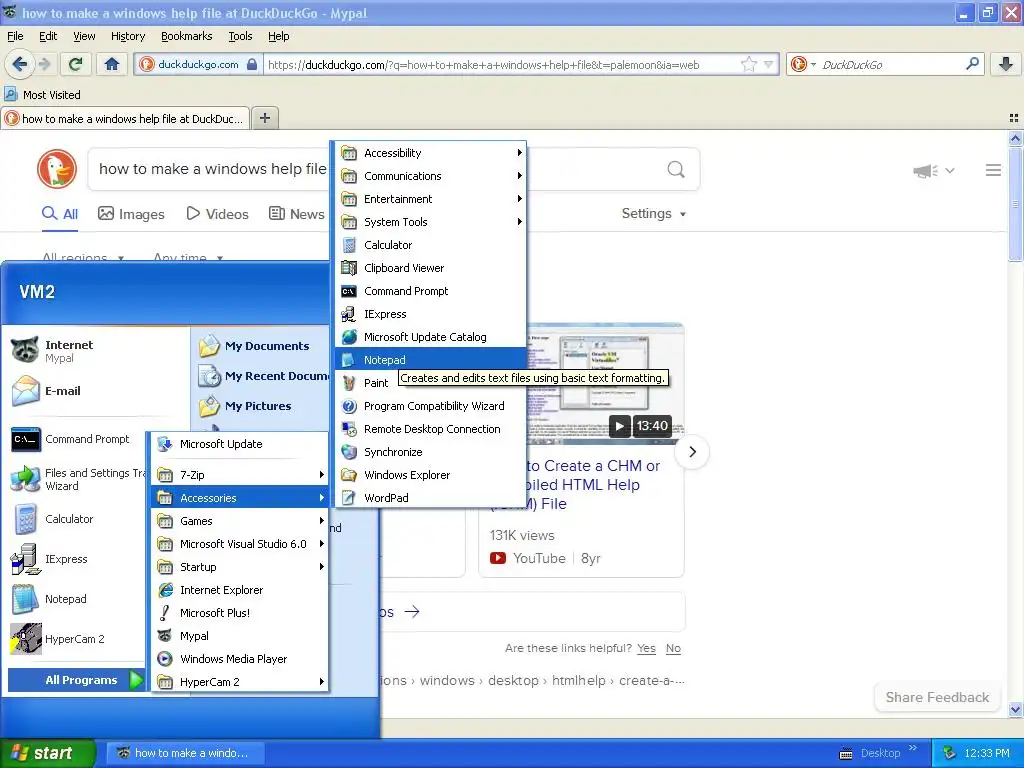This screenshot has height=768, width=1024.
Task: Open the DuckDuckGo hamburger menu
Action: pyautogui.click(x=993, y=170)
